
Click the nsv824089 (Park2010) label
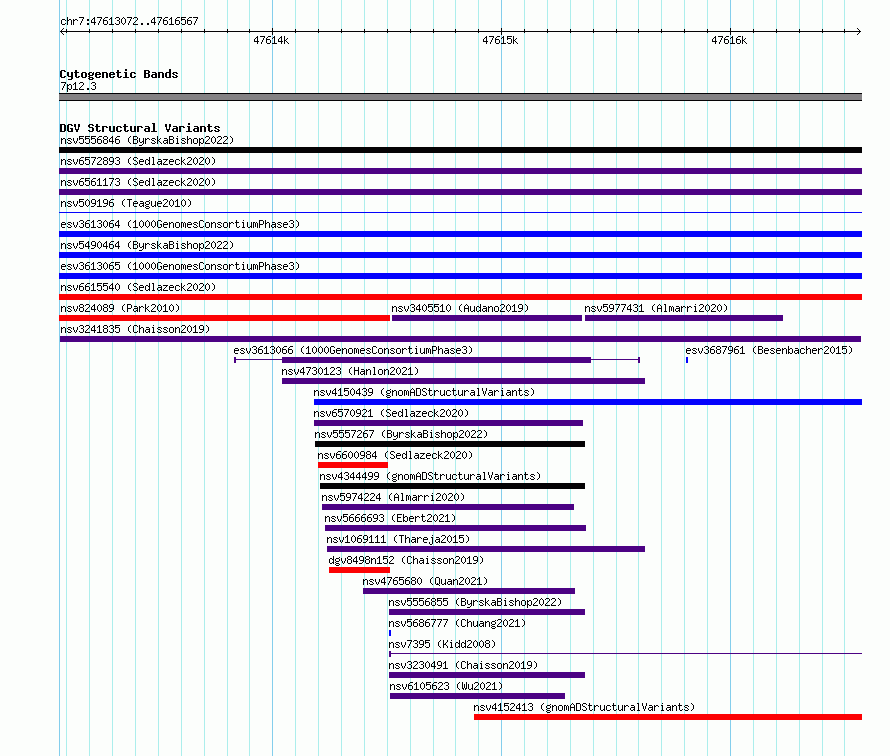120,308
